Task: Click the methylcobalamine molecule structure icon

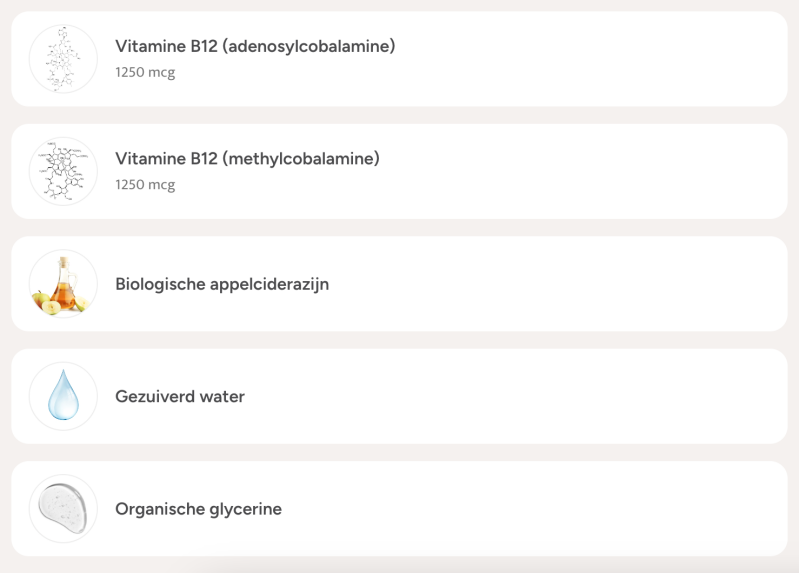Action: (63, 171)
